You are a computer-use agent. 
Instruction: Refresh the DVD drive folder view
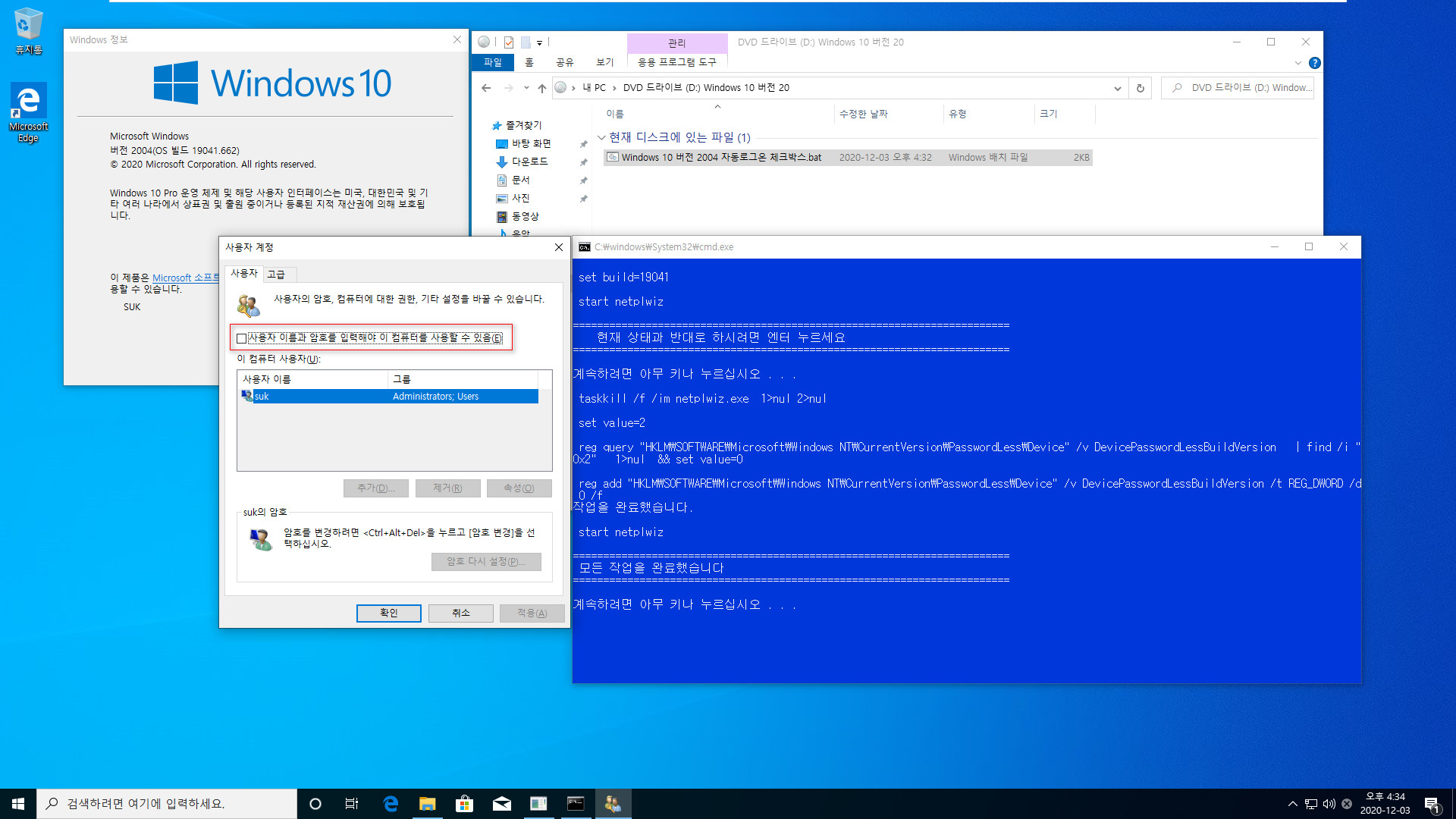coord(1140,88)
